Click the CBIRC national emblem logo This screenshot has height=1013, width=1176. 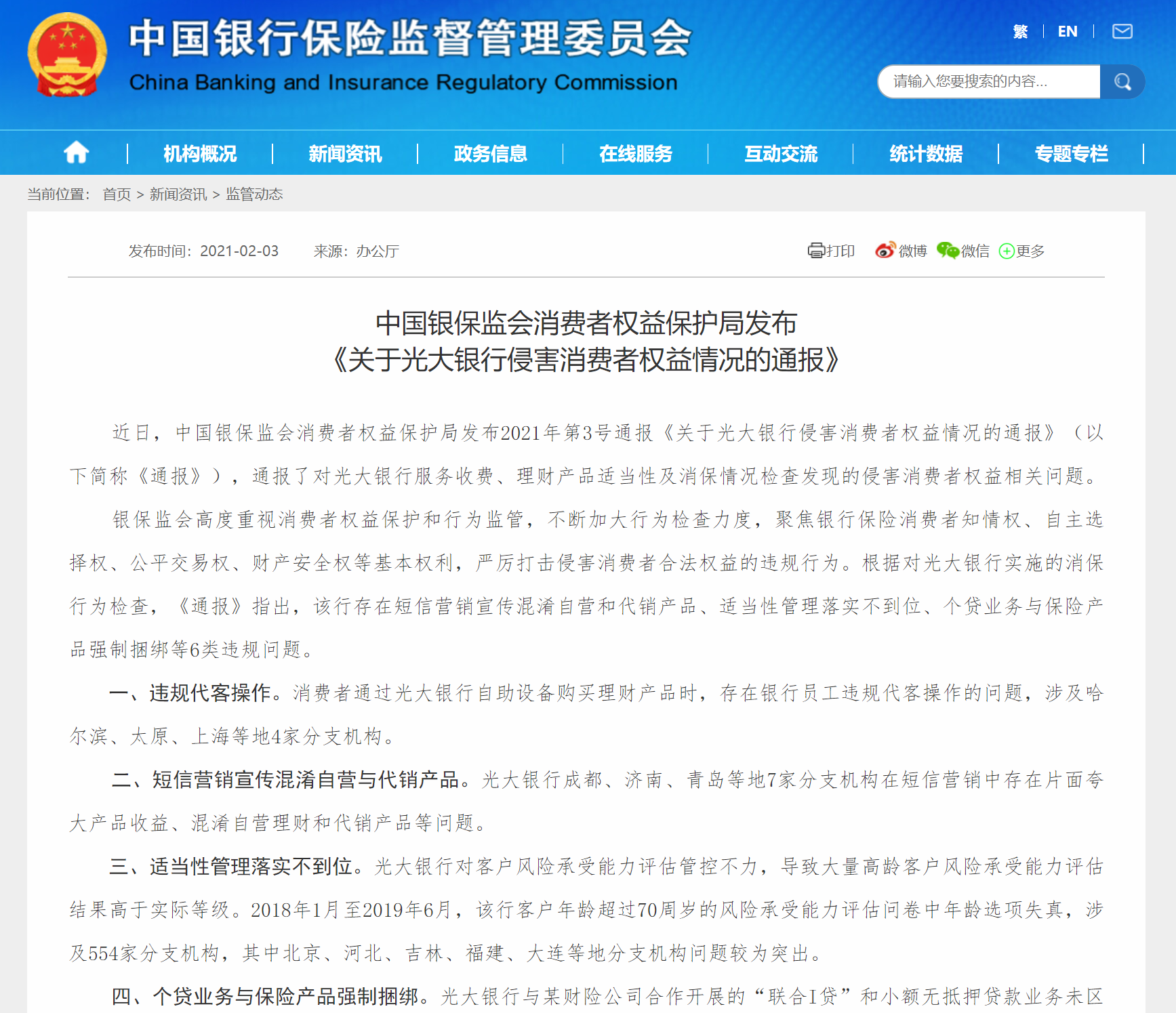[66, 53]
